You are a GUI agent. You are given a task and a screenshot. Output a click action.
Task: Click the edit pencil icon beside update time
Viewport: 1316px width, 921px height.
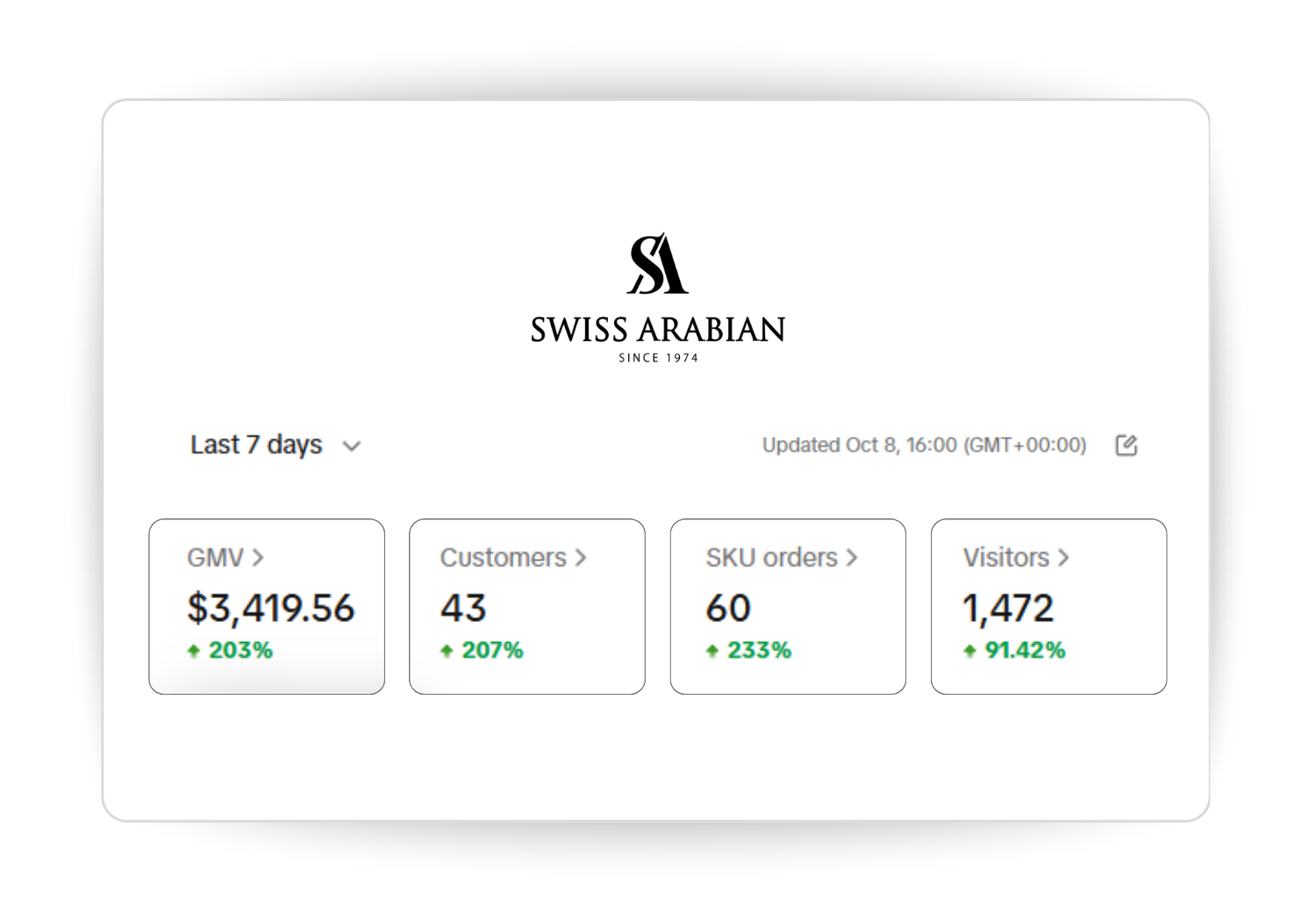click(x=1126, y=446)
